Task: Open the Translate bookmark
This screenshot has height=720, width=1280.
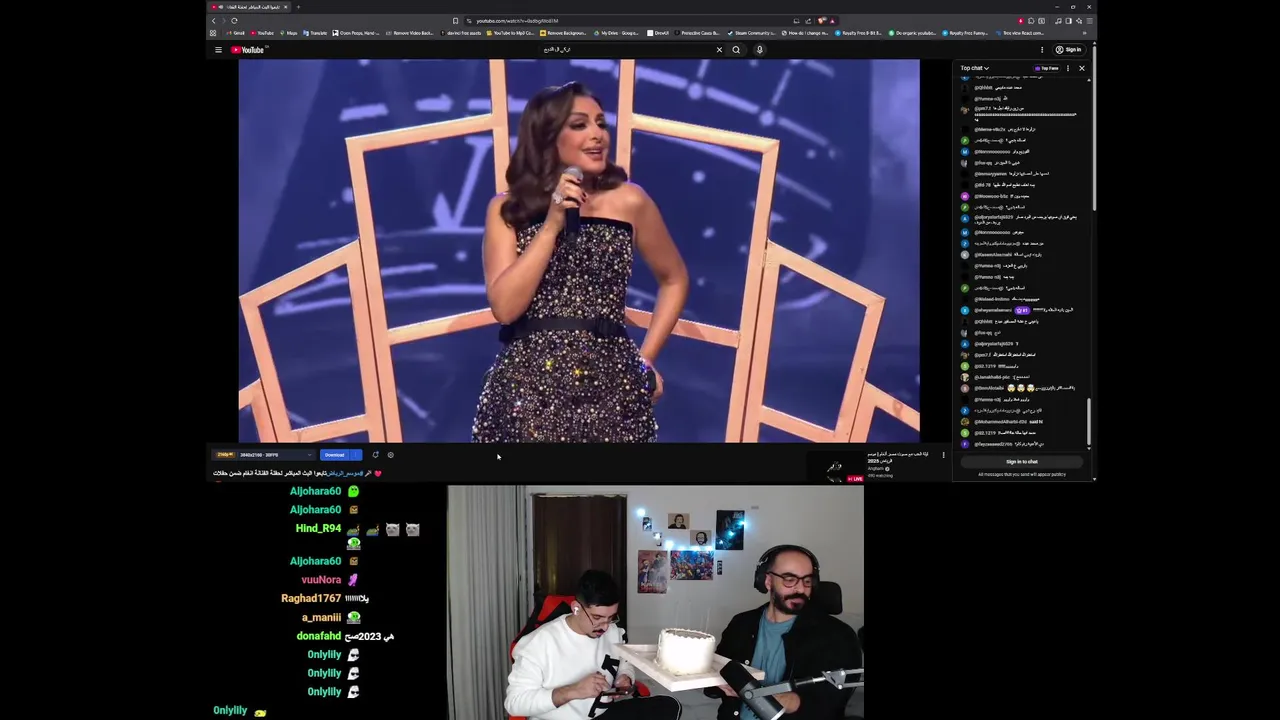Action: (x=316, y=33)
